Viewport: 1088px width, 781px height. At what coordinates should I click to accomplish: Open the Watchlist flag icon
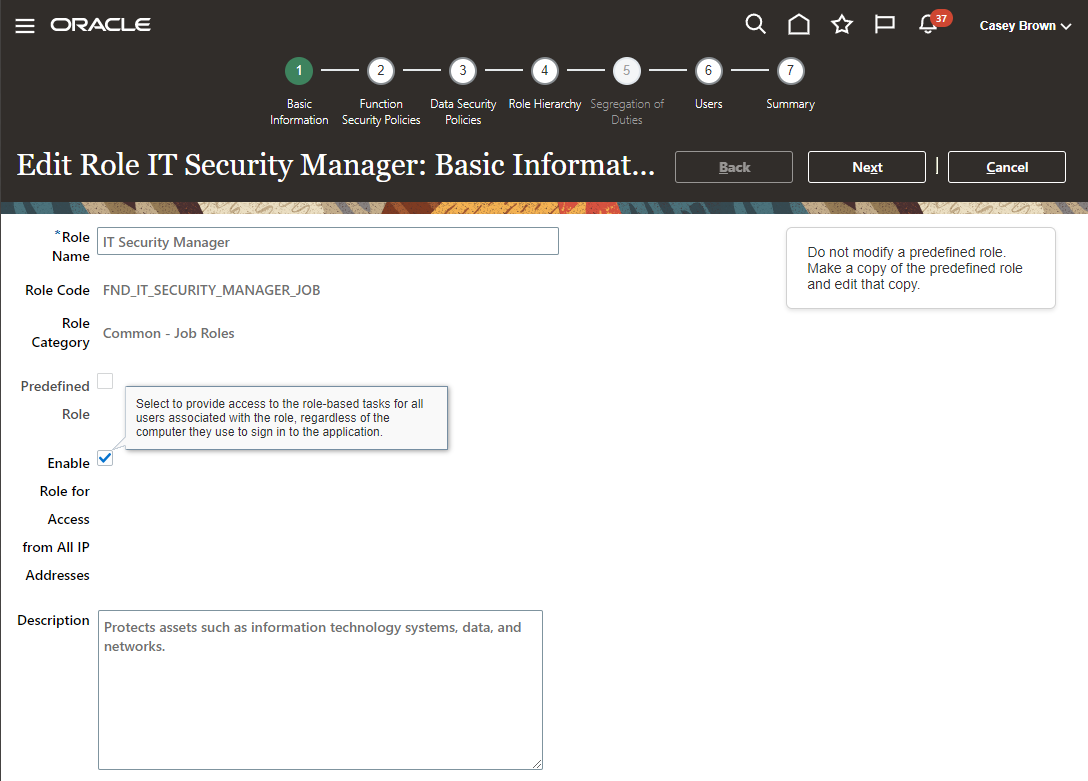(x=885, y=25)
